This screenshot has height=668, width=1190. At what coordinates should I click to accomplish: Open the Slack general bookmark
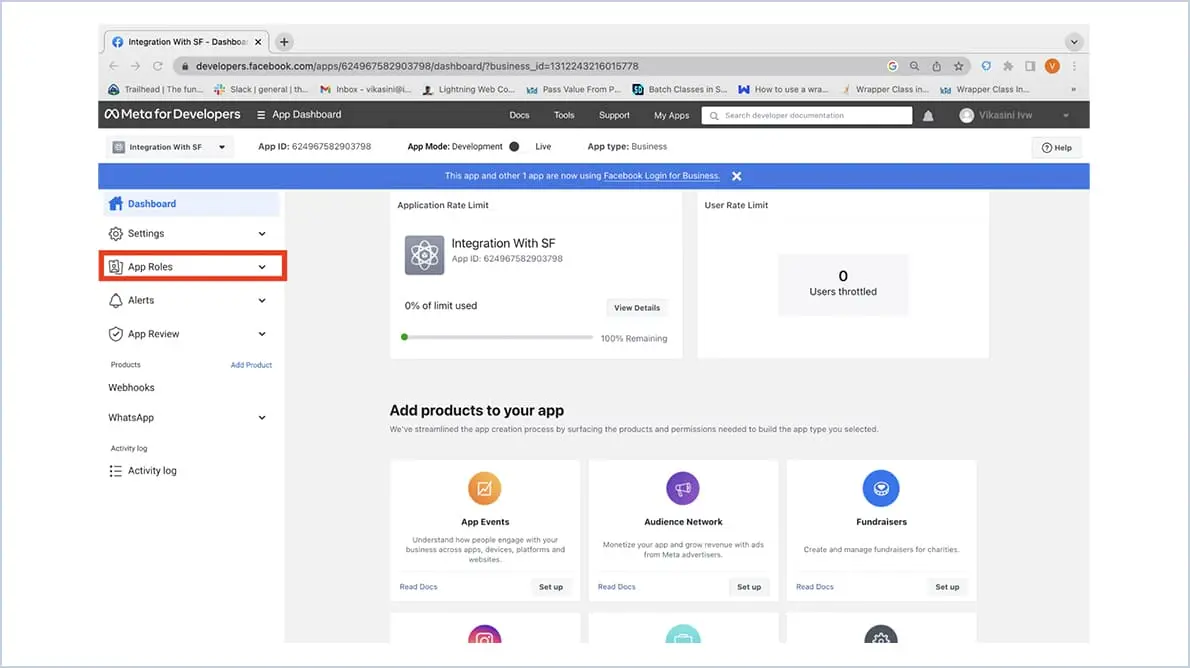(x=261, y=90)
